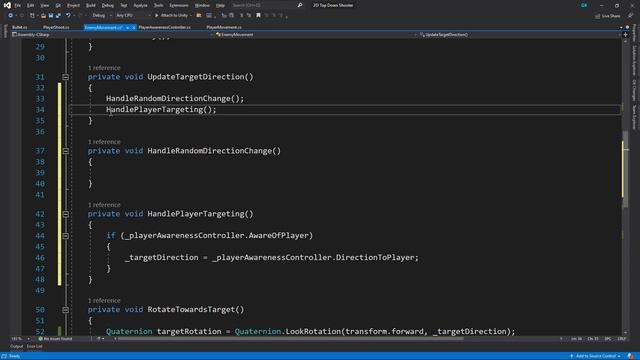The width and height of the screenshot is (640, 360).
Task: Collapse the HandleRandomDirectionChange method
Action: tap(65, 151)
